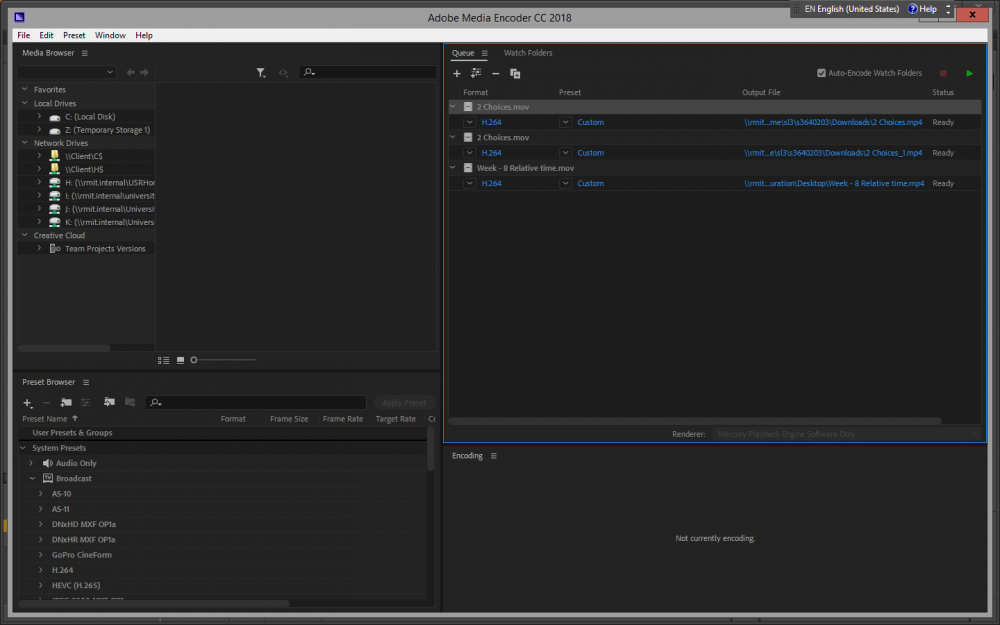
Task: Stop the queue with red square button
Action: point(943,73)
